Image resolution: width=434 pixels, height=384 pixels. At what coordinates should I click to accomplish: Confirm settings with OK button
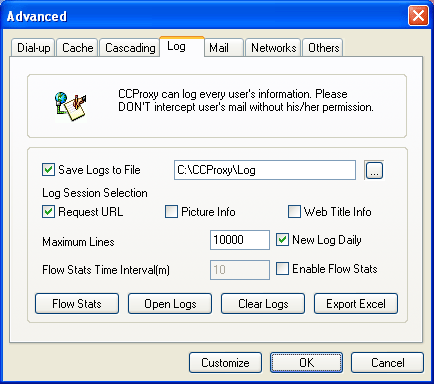pyautogui.click(x=306, y=363)
